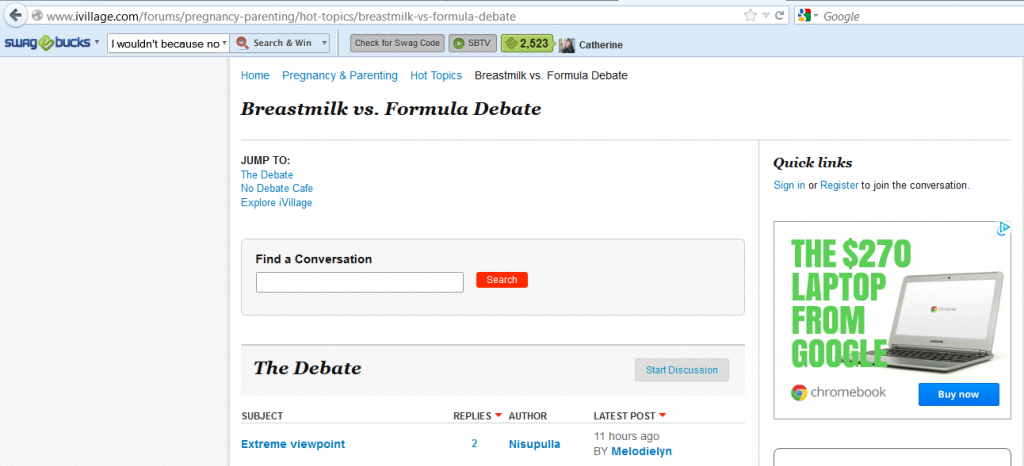Jump to The Debate link

[267, 175]
